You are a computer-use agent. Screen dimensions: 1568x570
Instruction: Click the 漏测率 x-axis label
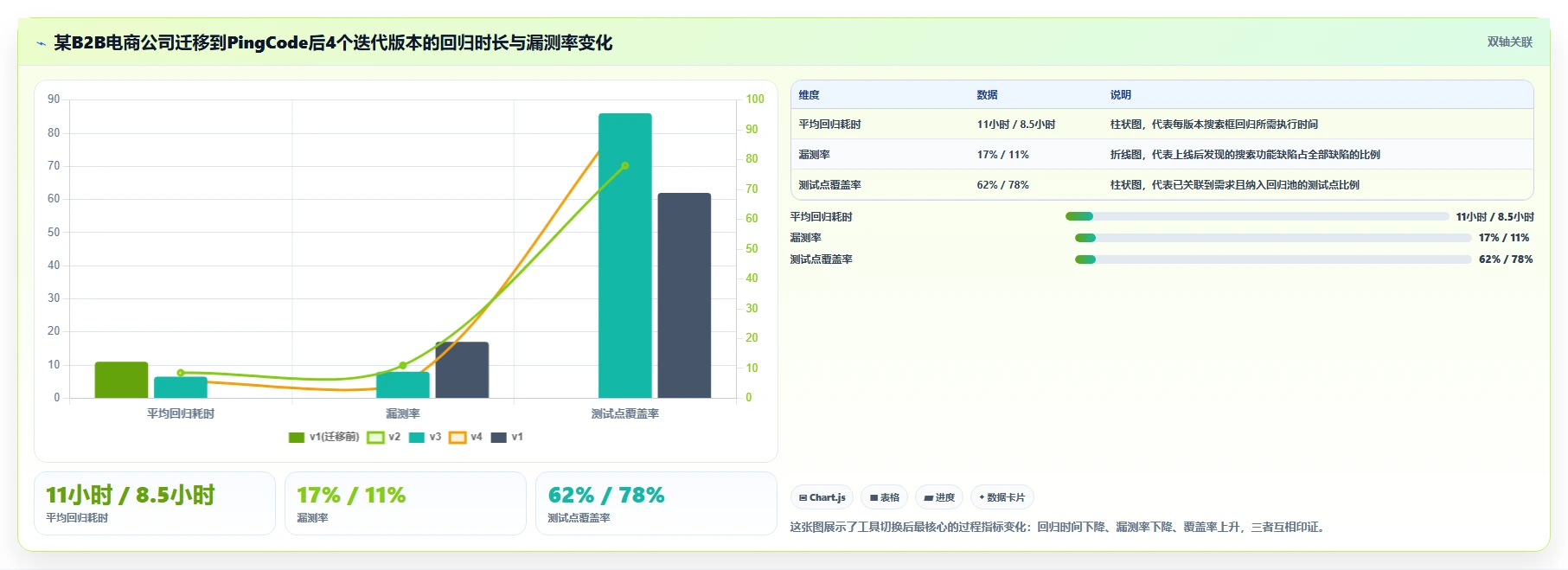click(403, 414)
